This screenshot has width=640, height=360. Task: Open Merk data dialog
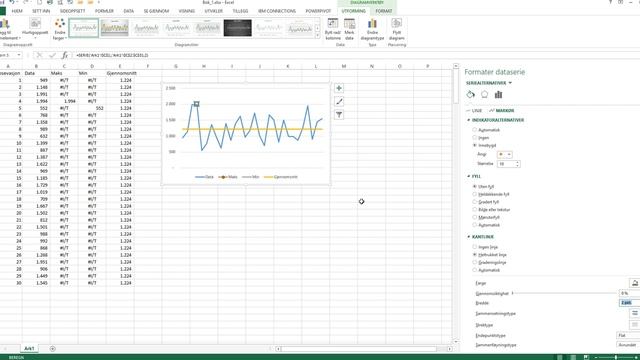349,29
